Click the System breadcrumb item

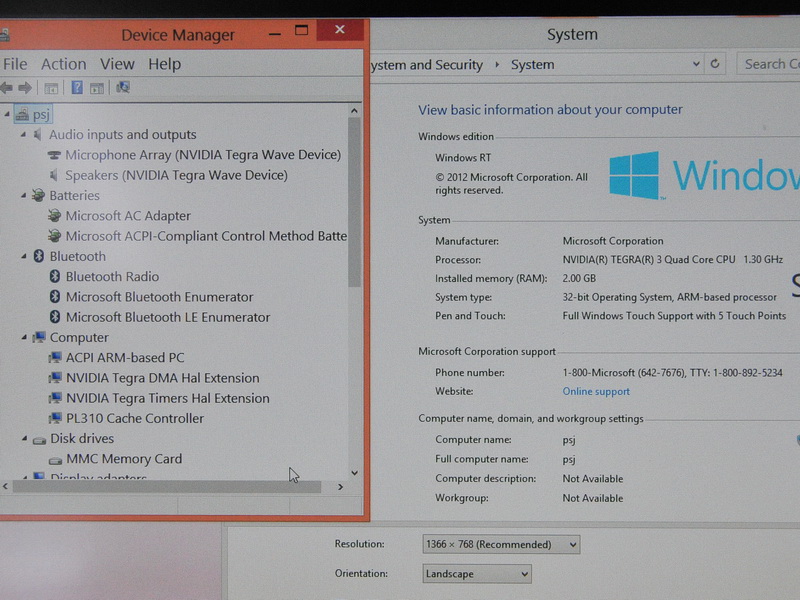533,65
